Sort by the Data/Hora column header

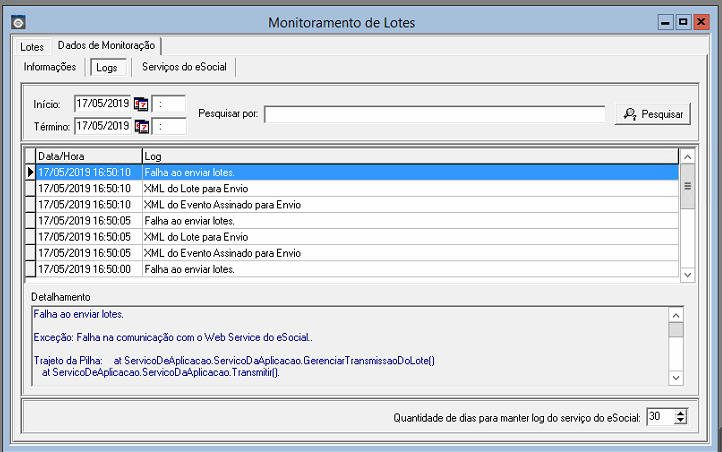[87, 157]
